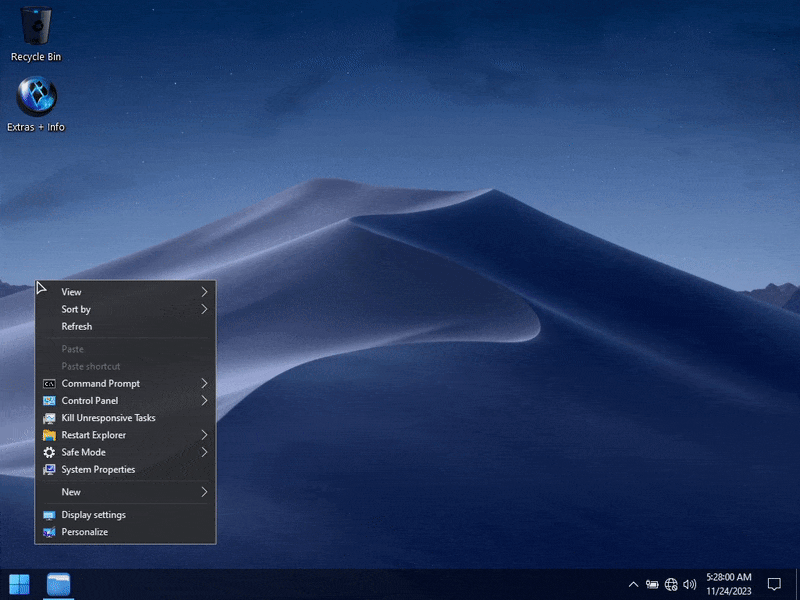
Task: Expand the Safe Mode submenu arrow
Action: 204,452
